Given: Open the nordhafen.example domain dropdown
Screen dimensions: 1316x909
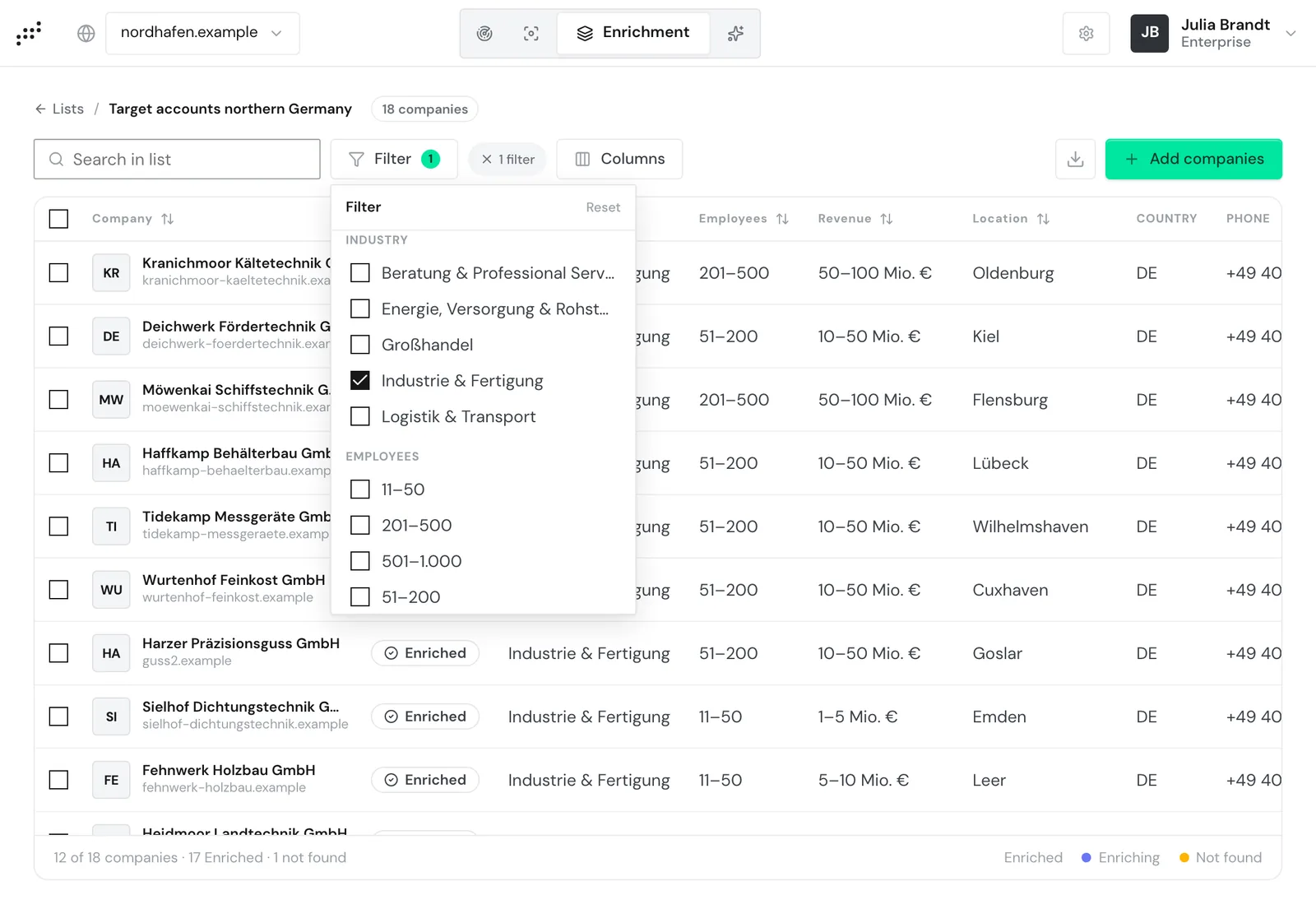Looking at the screenshot, I should coord(202,33).
